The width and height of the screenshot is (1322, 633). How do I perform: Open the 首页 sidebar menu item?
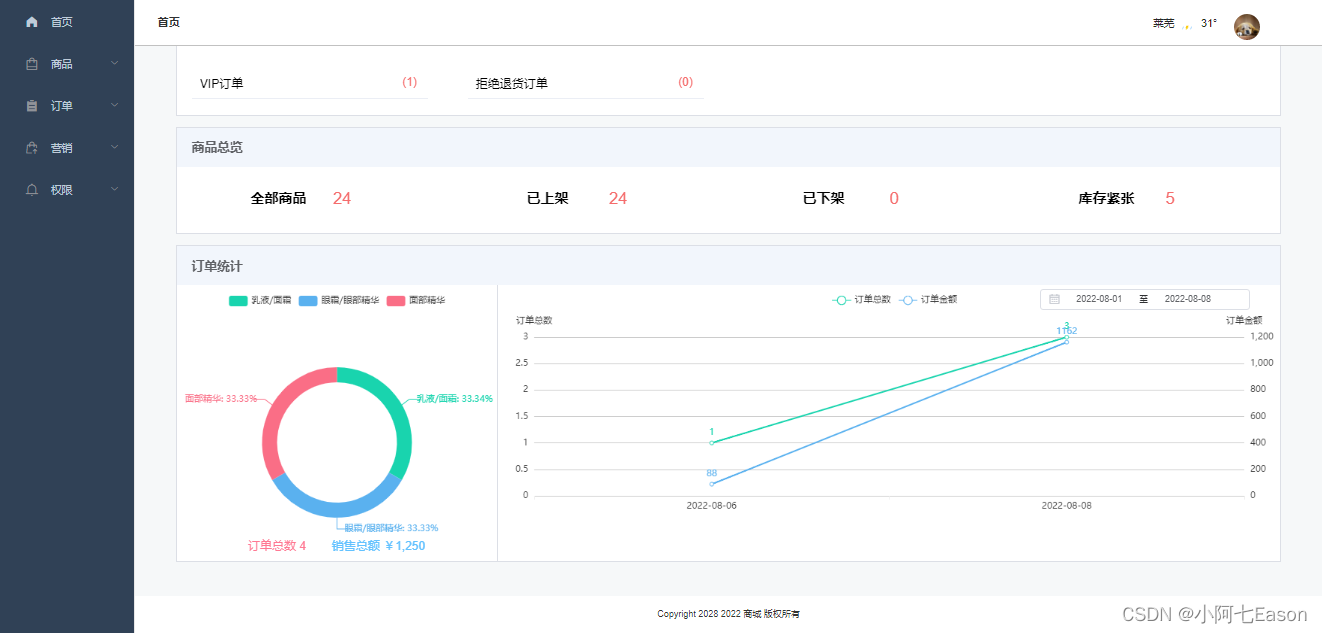67,21
